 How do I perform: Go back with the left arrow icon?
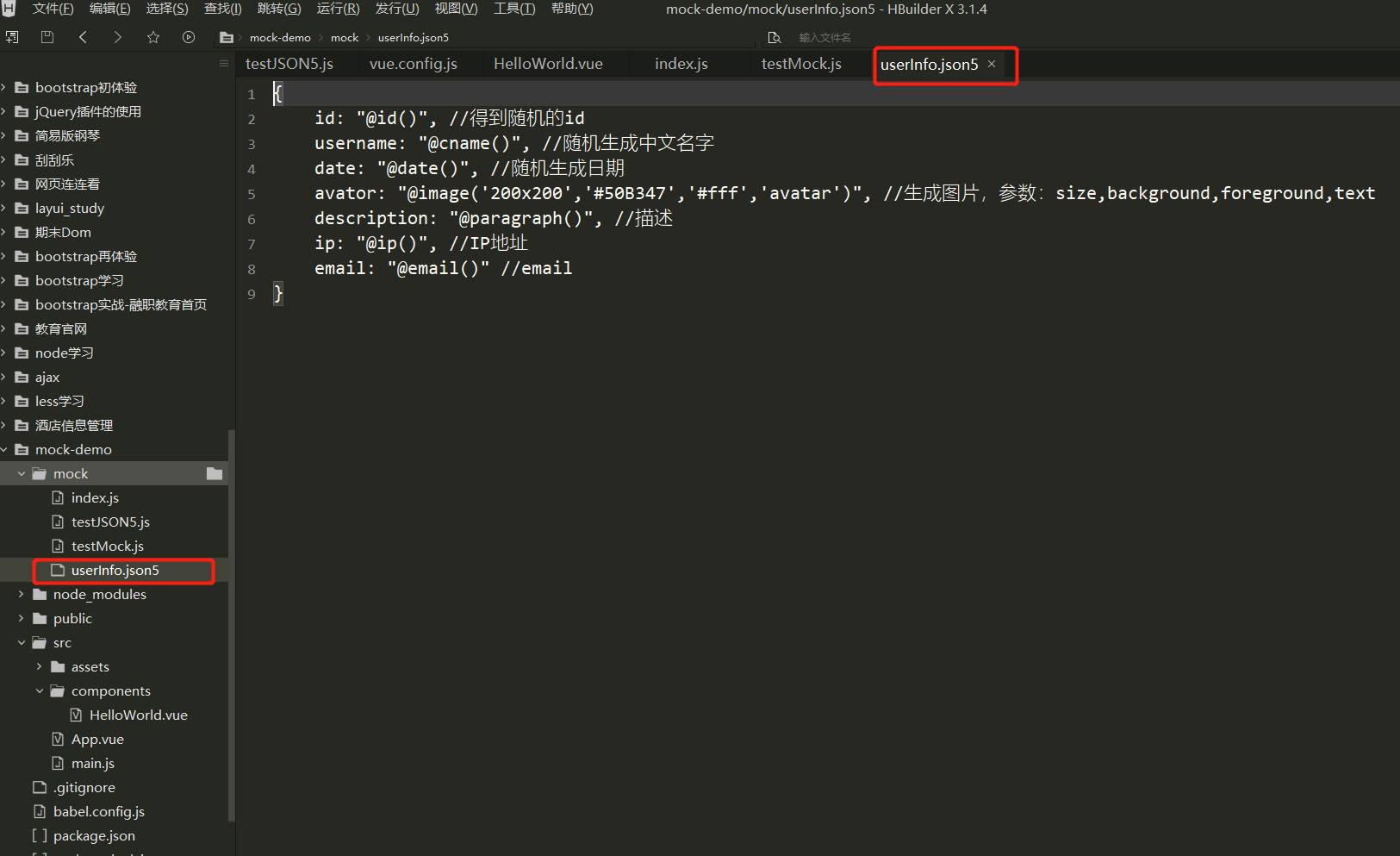(83, 37)
